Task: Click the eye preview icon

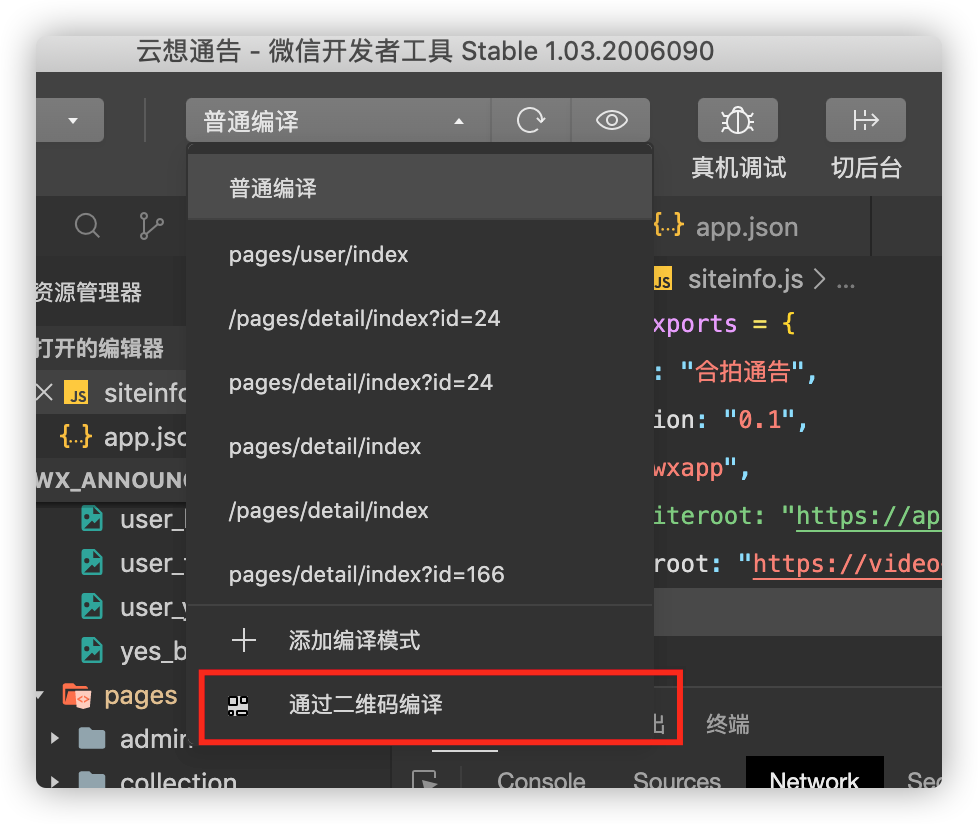Action: click(611, 120)
